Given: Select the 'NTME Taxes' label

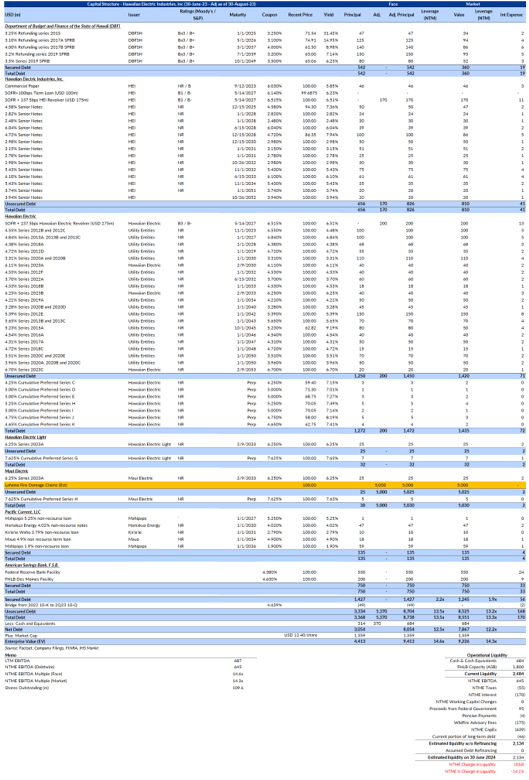Looking at the screenshot, I should tap(484, 687).
